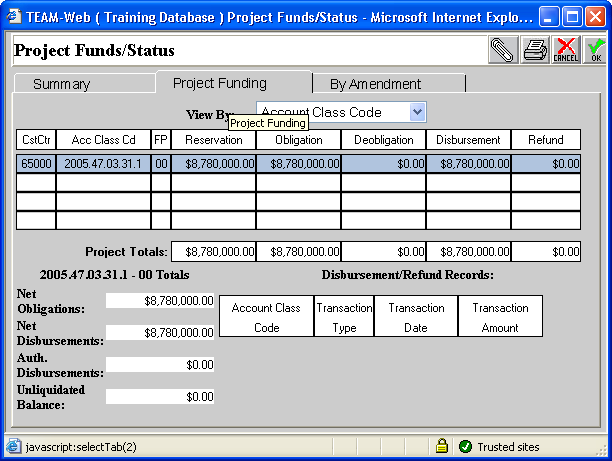
Task: Click the Unliquidated Balance field
Action: pyautogui.click(x=160, y=396)
